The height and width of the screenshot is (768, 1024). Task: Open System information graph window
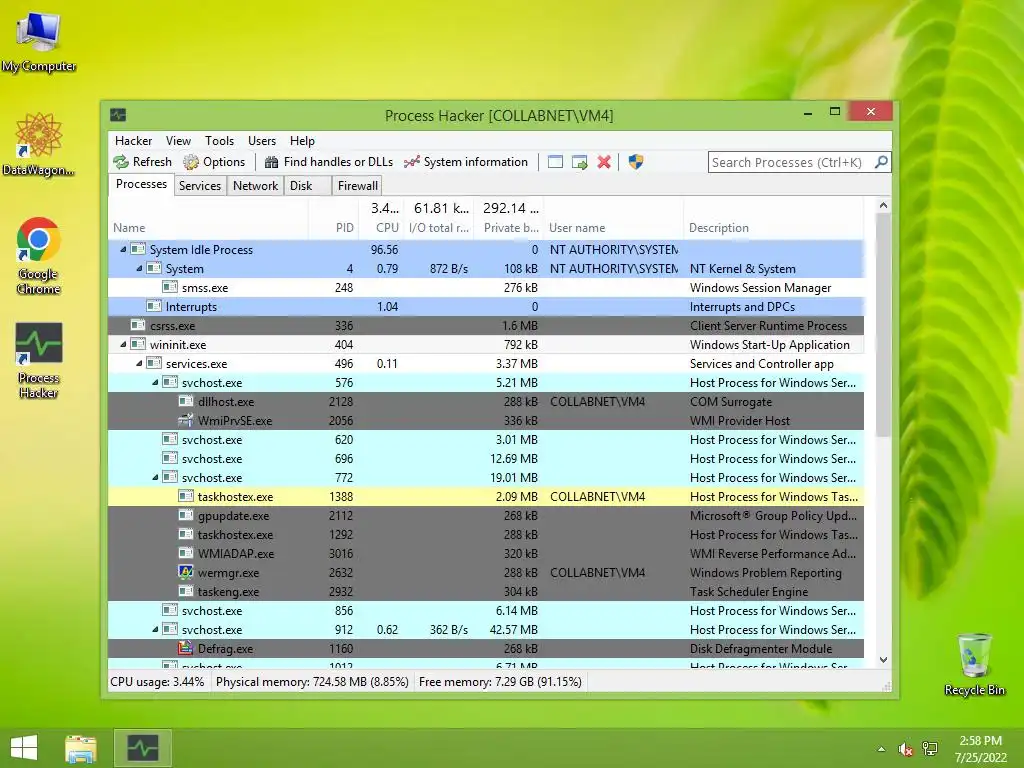pyautogui.click(x=466, y=162)
